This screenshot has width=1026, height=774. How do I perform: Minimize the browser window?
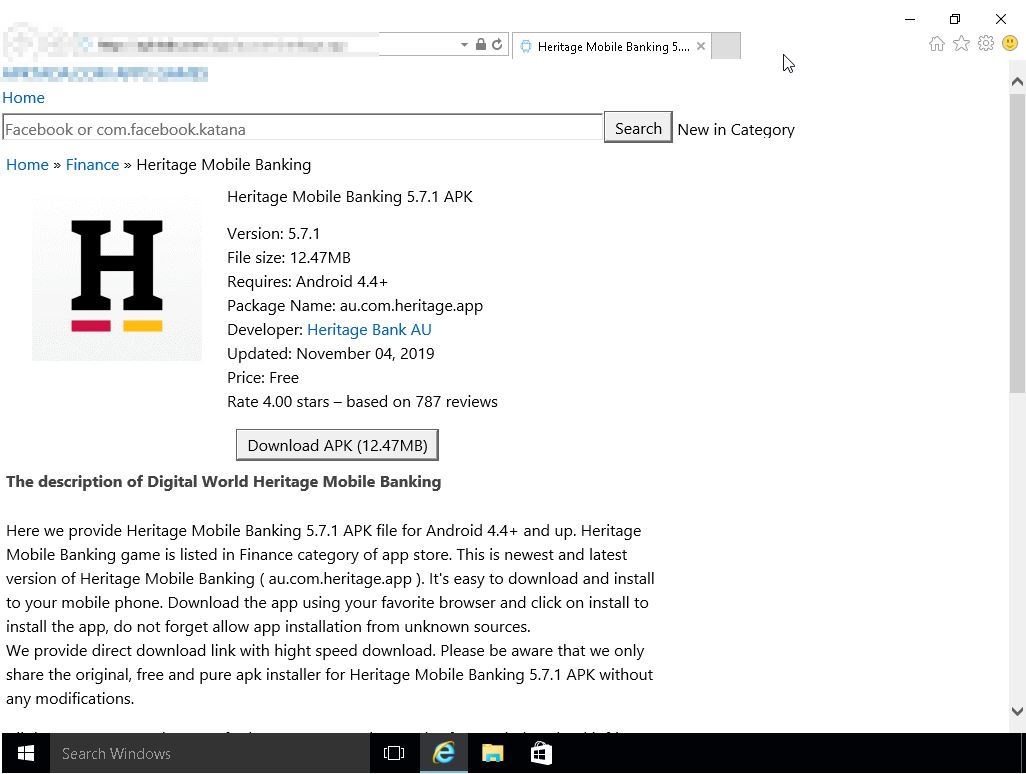tap(910, 19)
